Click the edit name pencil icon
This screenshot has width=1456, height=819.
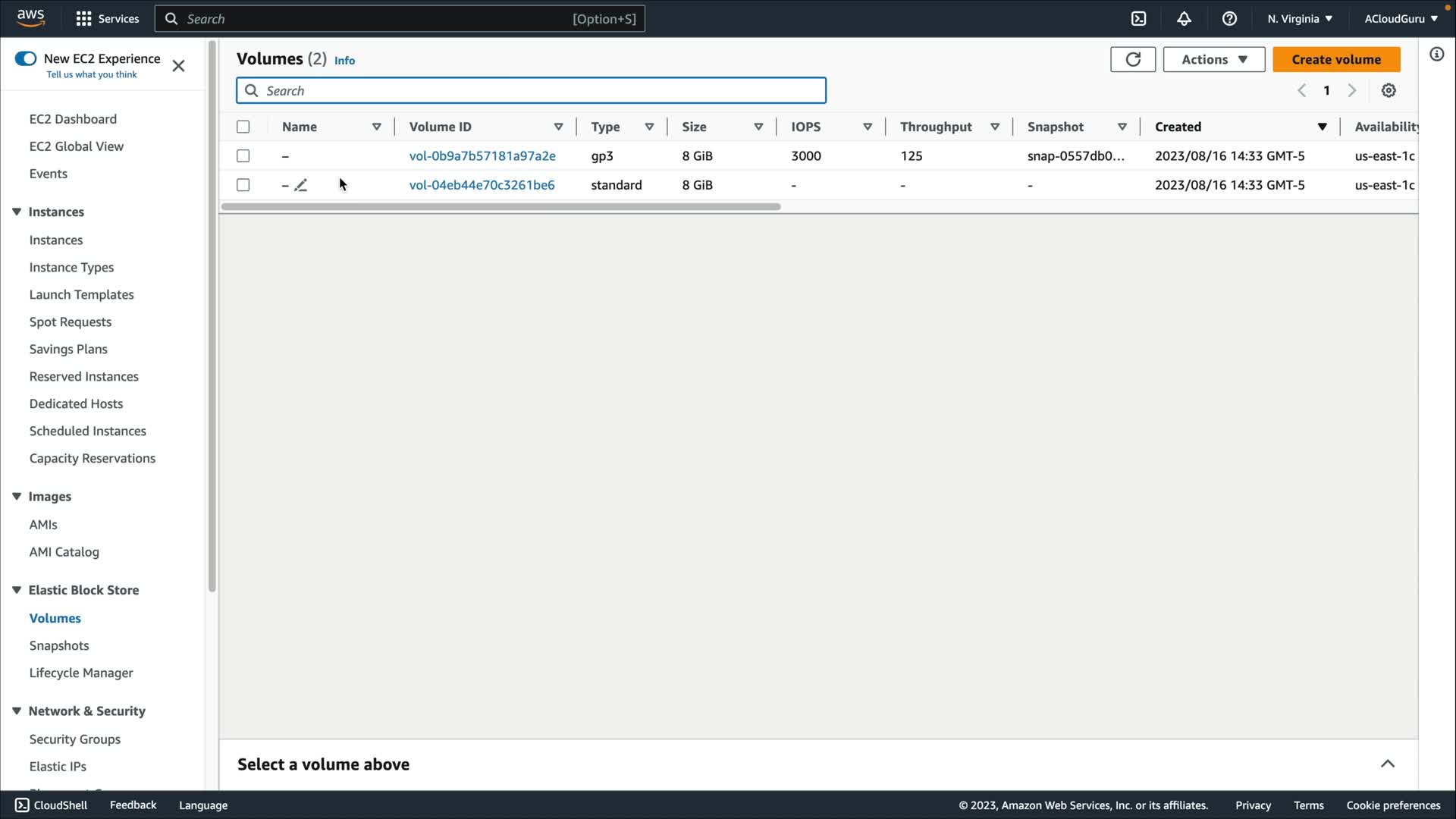tap(301, 185)
